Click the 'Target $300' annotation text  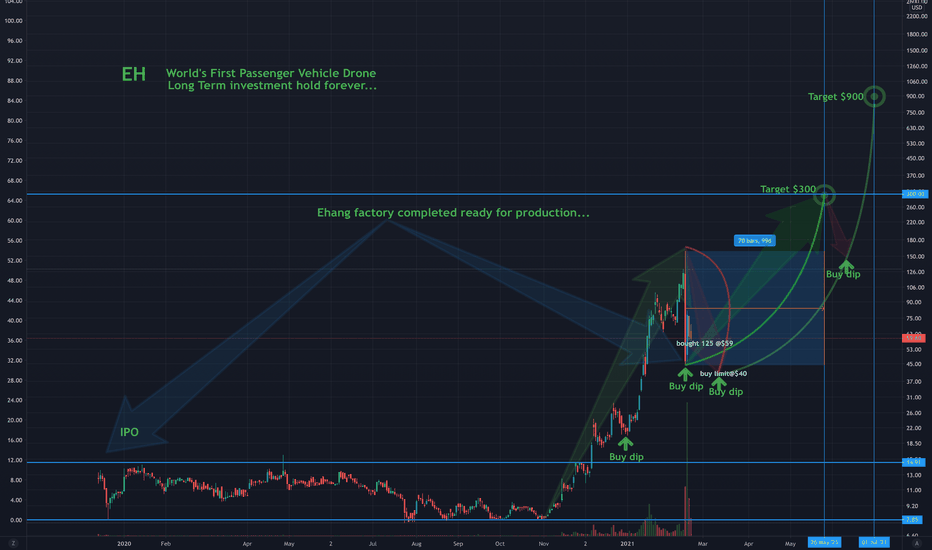(x=788, y=189)
